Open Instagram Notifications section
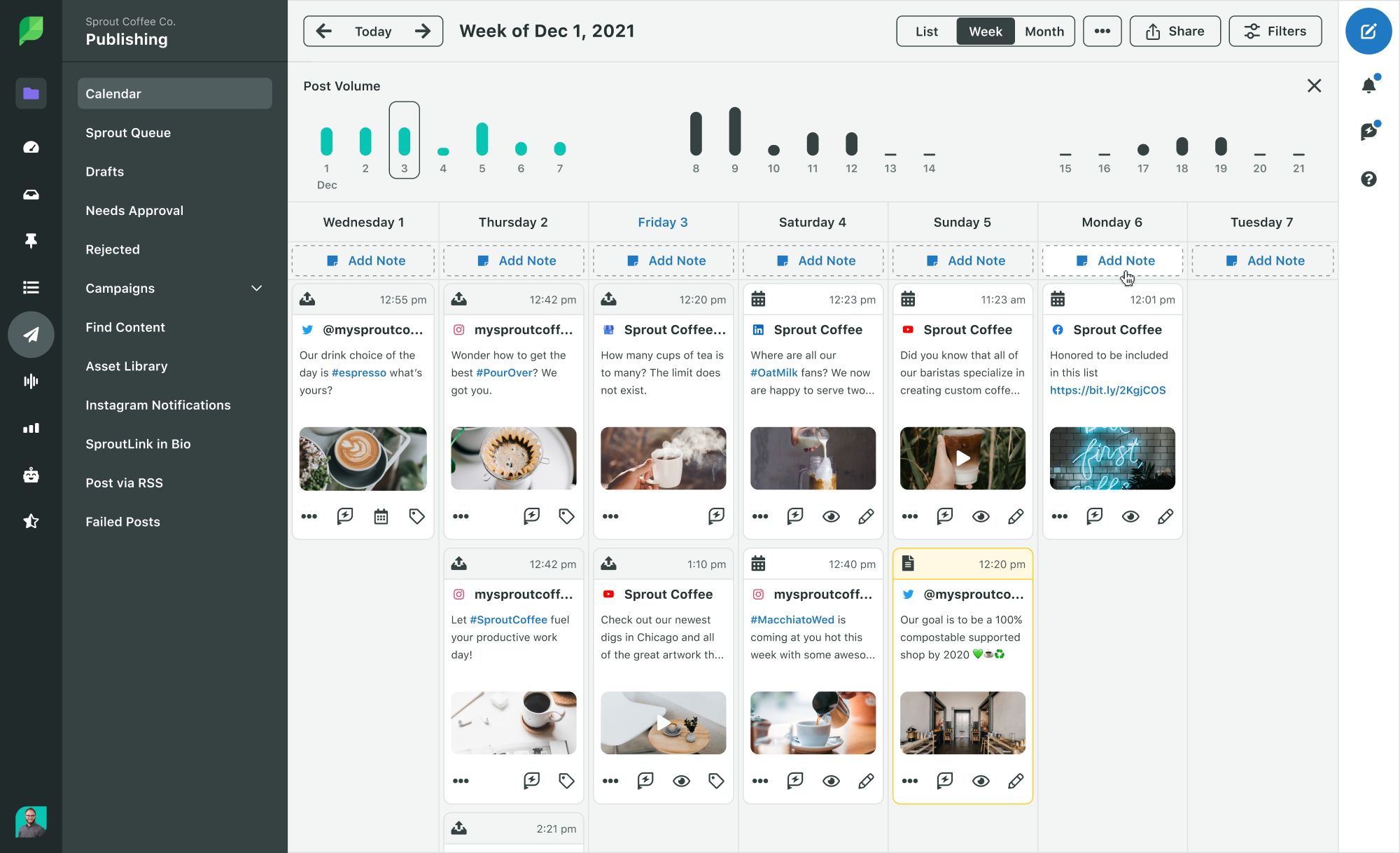1400x853 pixels. coord(157,405)
